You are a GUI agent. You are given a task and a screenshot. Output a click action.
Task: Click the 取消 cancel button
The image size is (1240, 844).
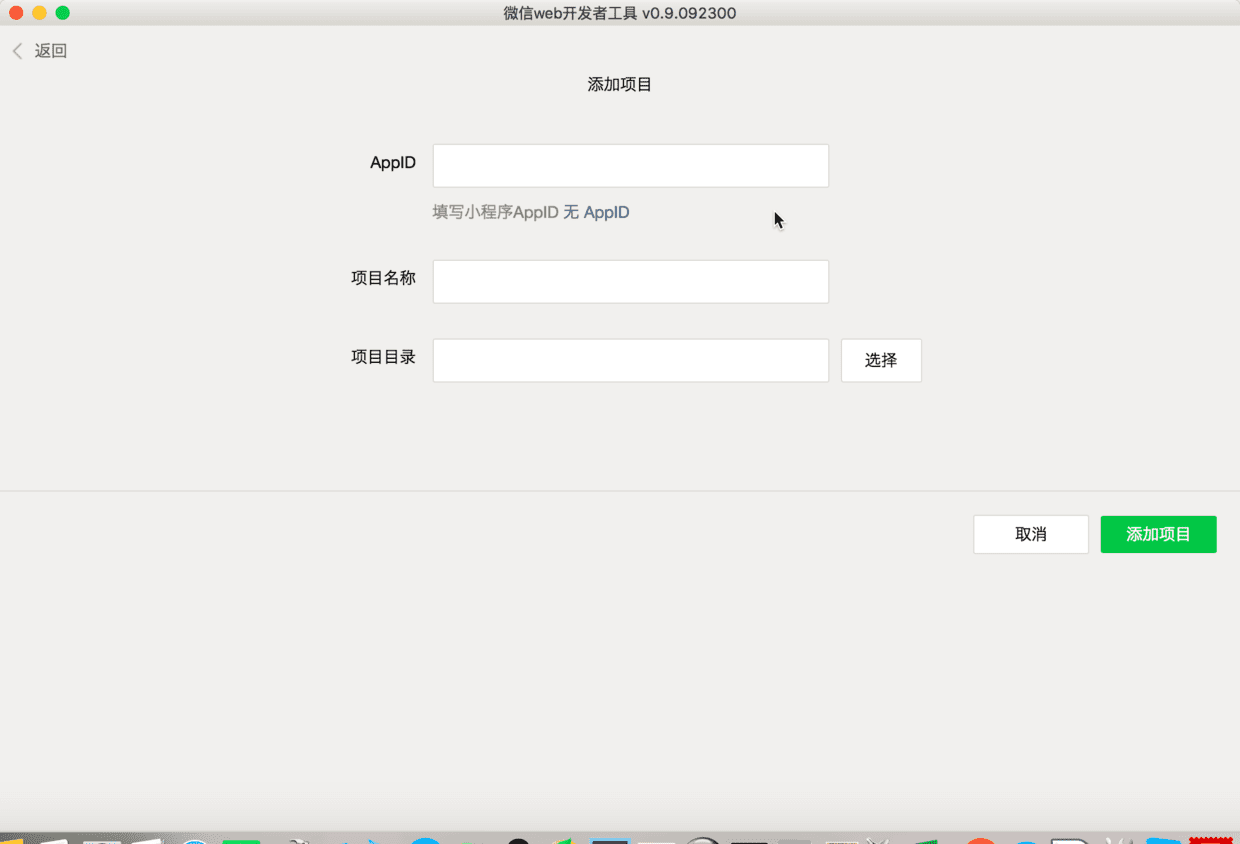pyautogui.click(x=1031, y=534)
